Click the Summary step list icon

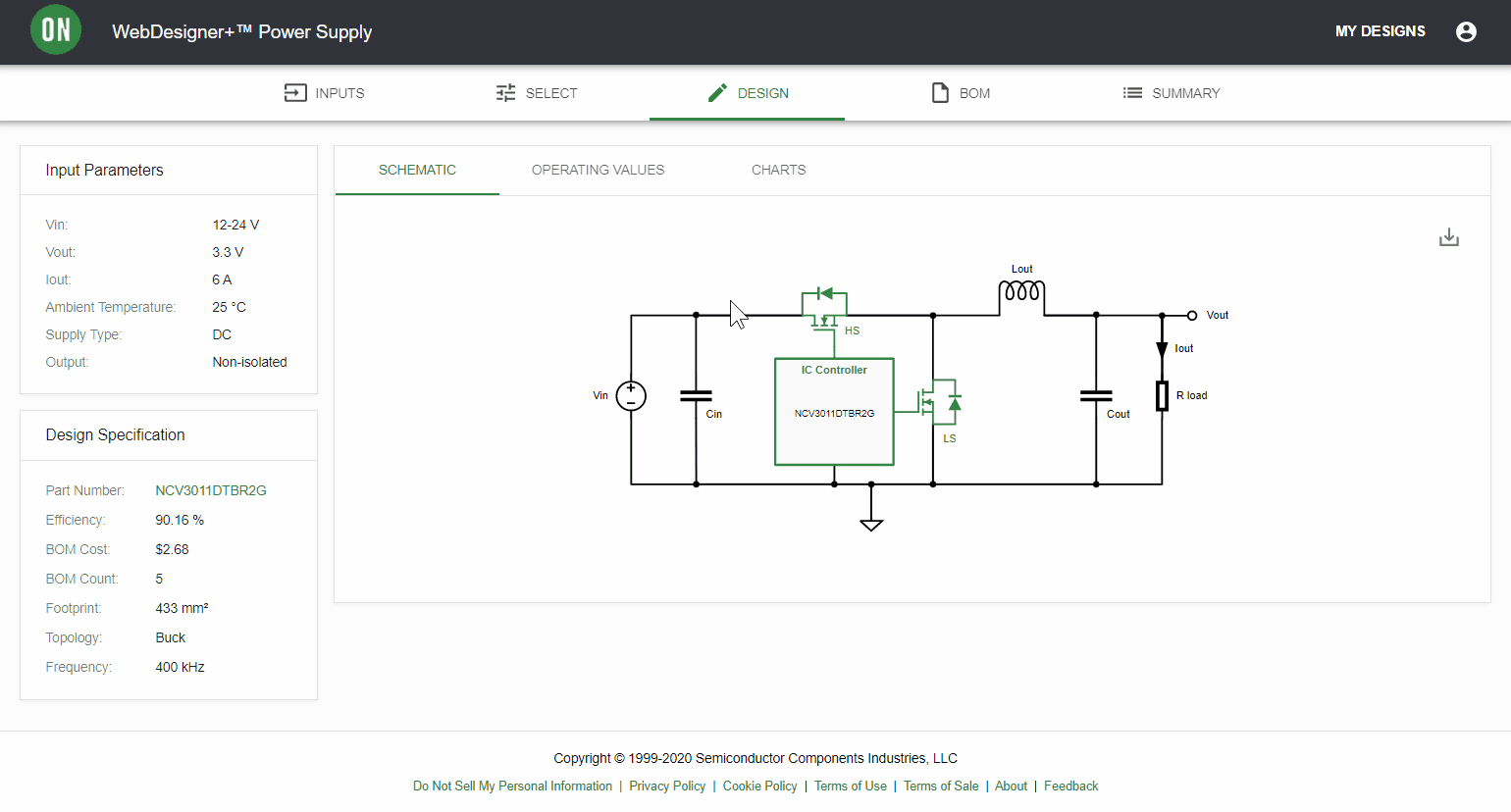pyautogui.click(x=1132, y=93)
